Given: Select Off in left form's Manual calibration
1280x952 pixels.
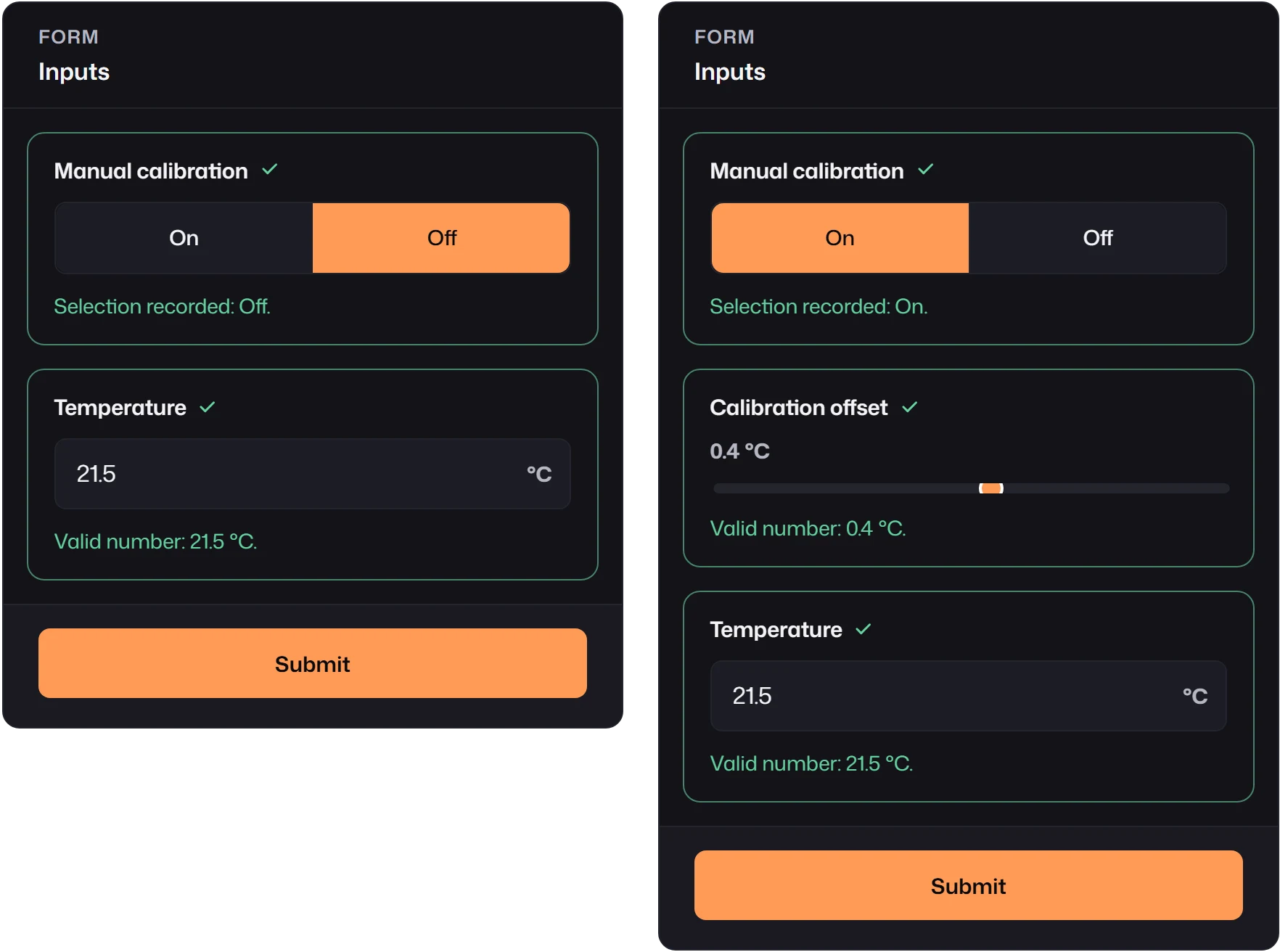Looking at the screenshot, I should click(x=441, y=238).
